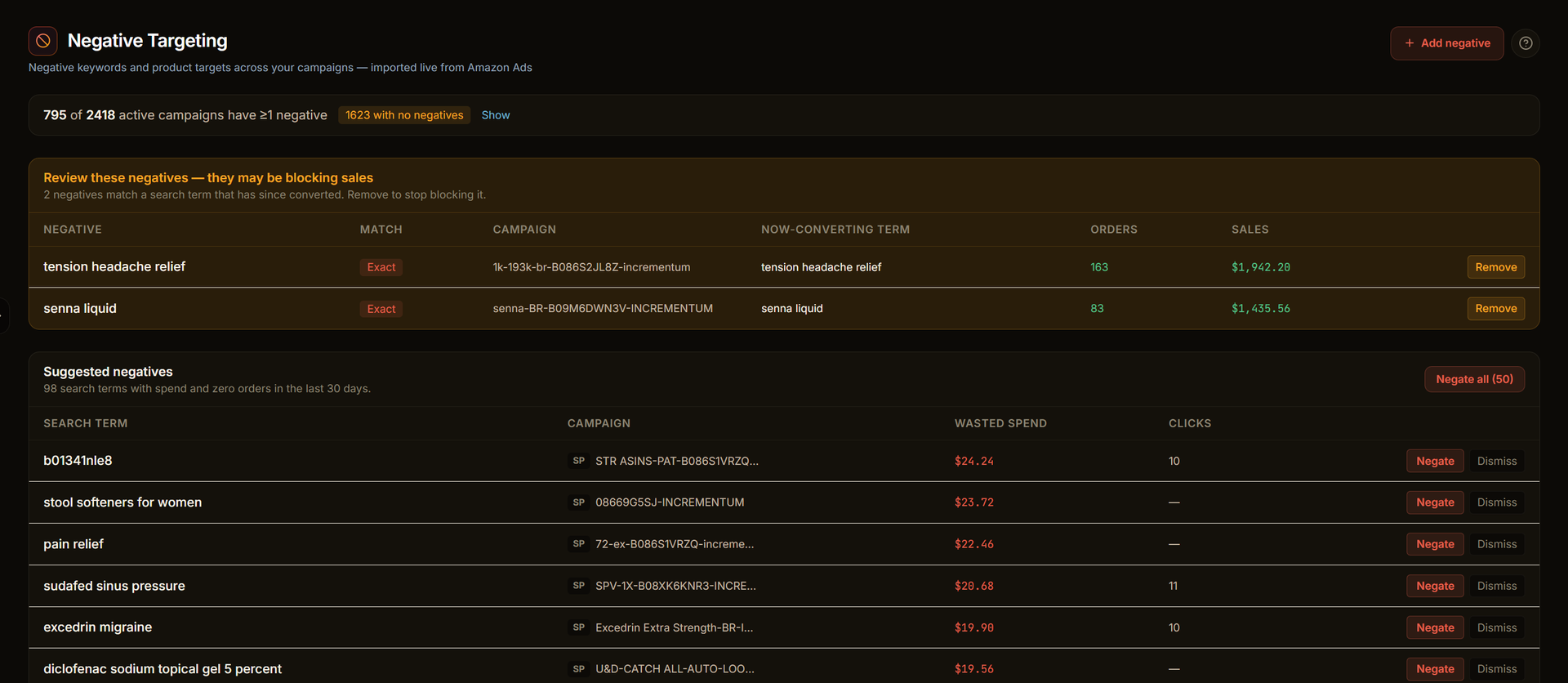
Task: Click the SP badge for STR ASINS-PAT campaign
Action: coord(579,461)
